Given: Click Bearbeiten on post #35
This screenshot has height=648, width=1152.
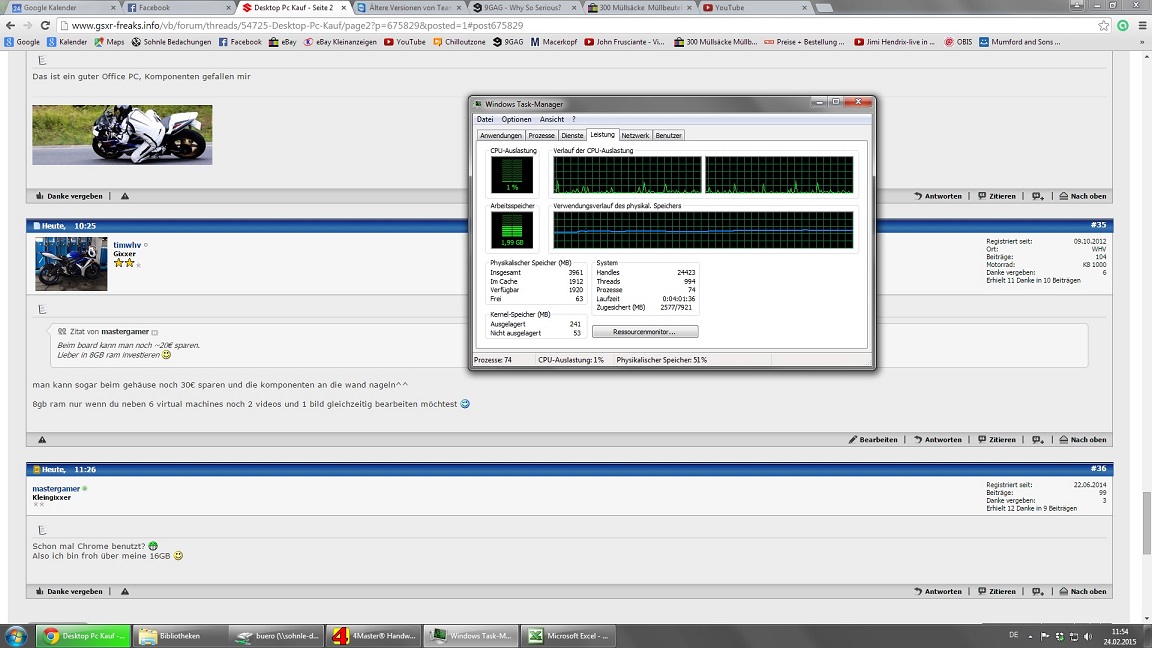Looking at the screenshot, I should (873, 440).
